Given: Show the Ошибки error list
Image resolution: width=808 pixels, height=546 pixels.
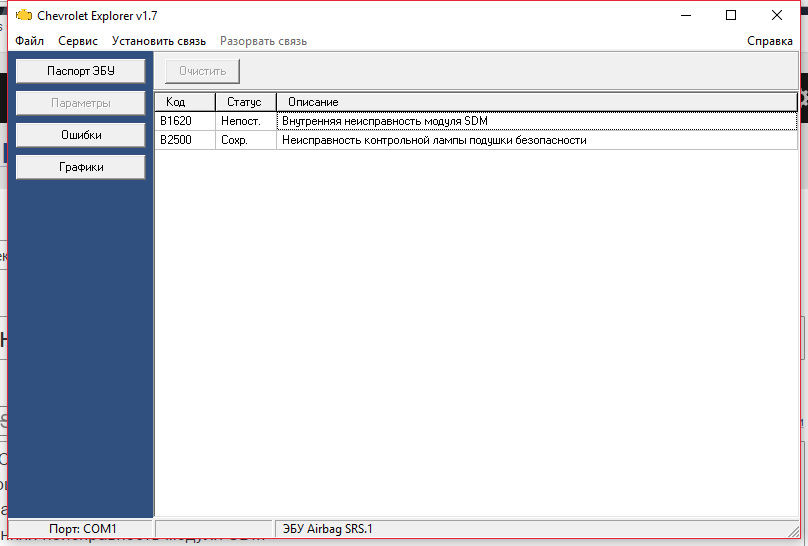Looking at the screenshot, I should point(80,135).
